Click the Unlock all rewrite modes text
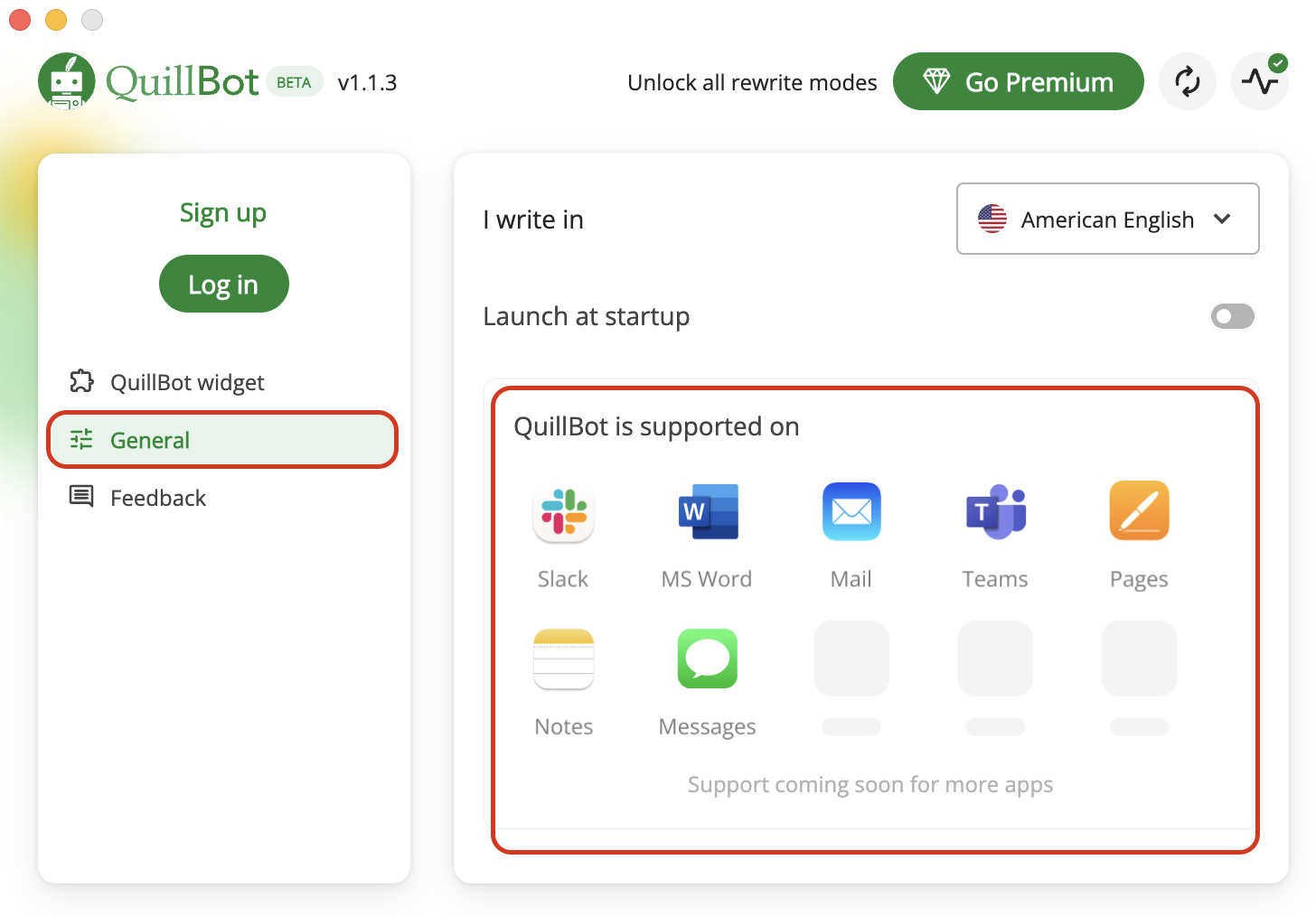1316x916 pixels. click(x=752, y=82)
